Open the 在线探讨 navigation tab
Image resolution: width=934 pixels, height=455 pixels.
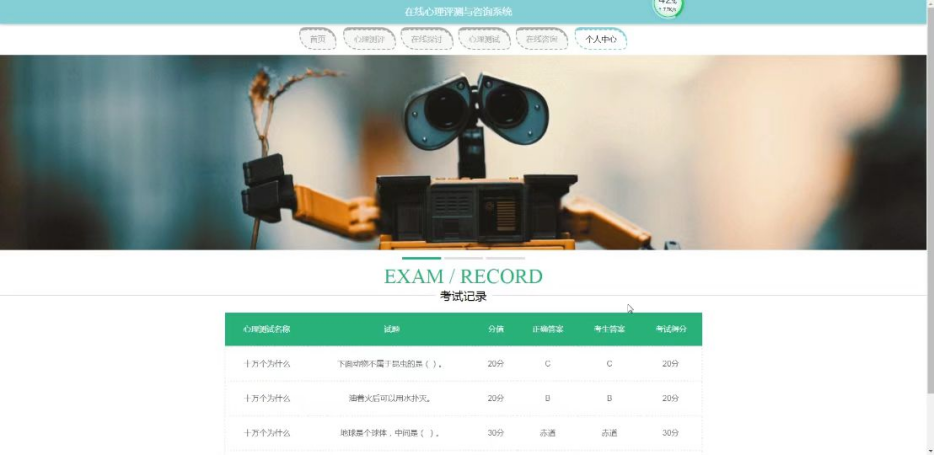tap(426, 39)
